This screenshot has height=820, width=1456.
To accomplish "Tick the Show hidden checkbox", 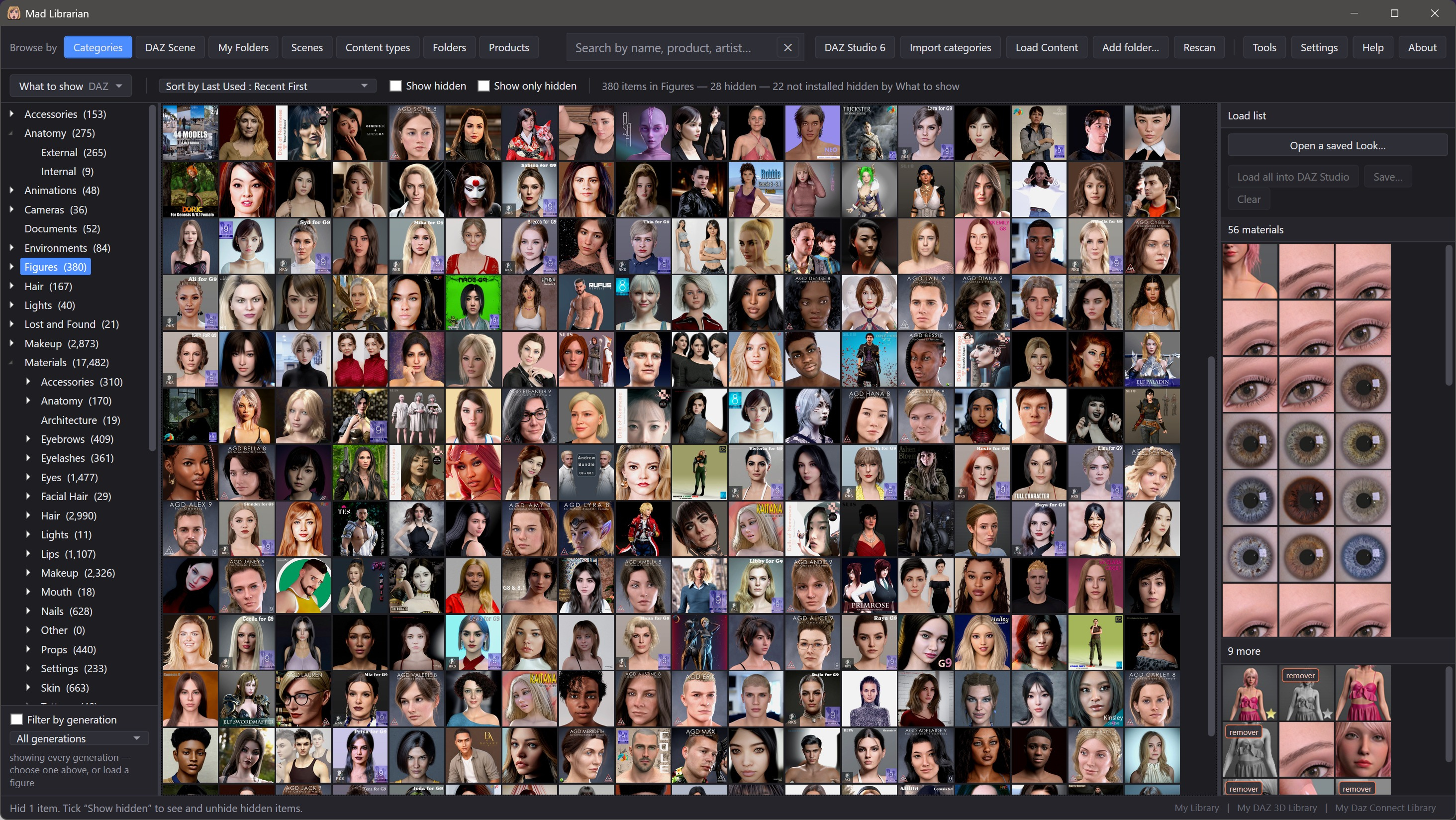I will pos(395,86).
